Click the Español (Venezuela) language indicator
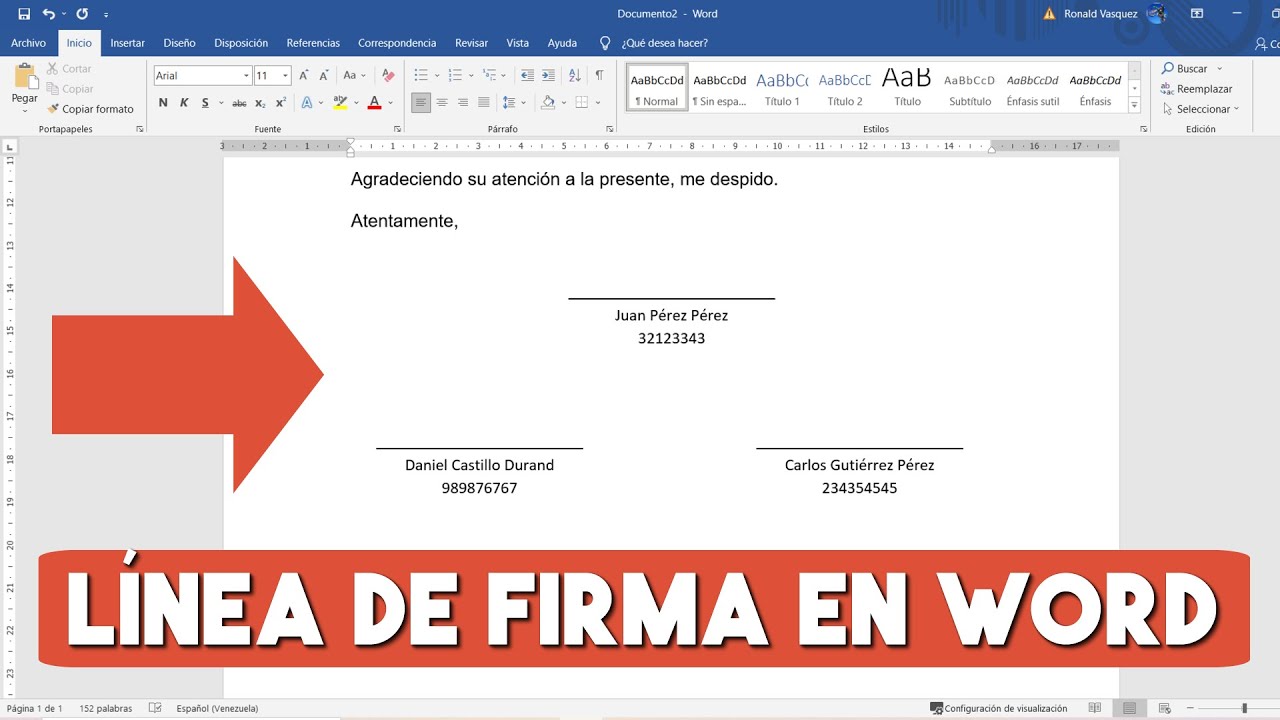 (217, 708)
